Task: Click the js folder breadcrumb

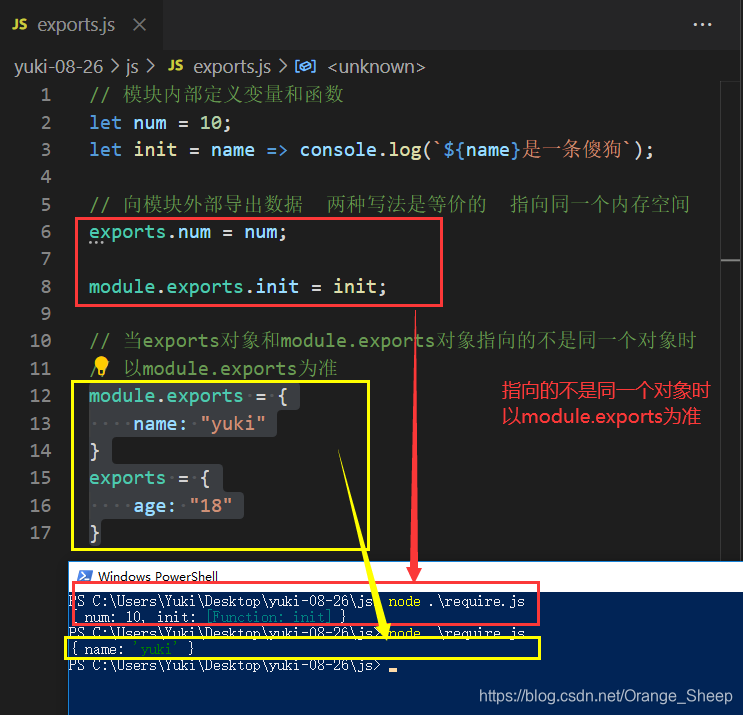Action: pos(132,67)
